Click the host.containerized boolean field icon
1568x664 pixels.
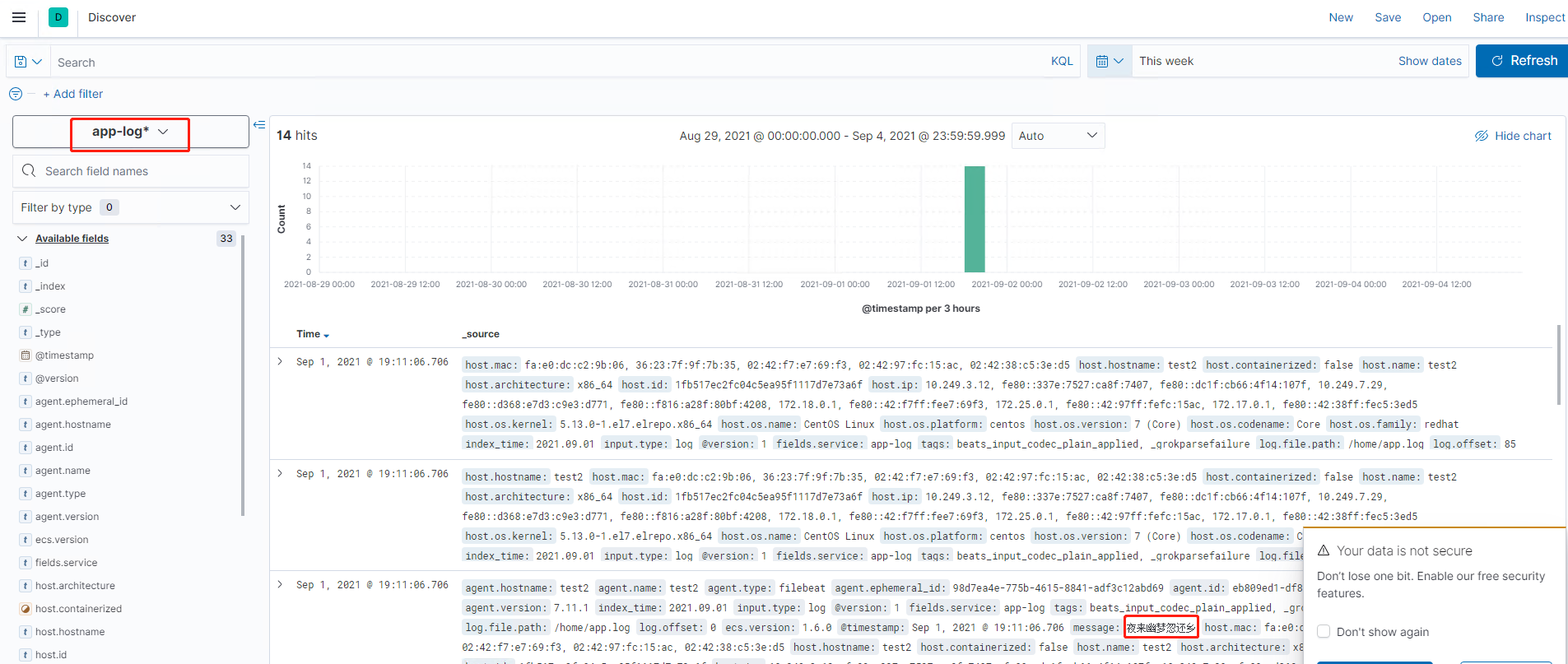[26, 609]
